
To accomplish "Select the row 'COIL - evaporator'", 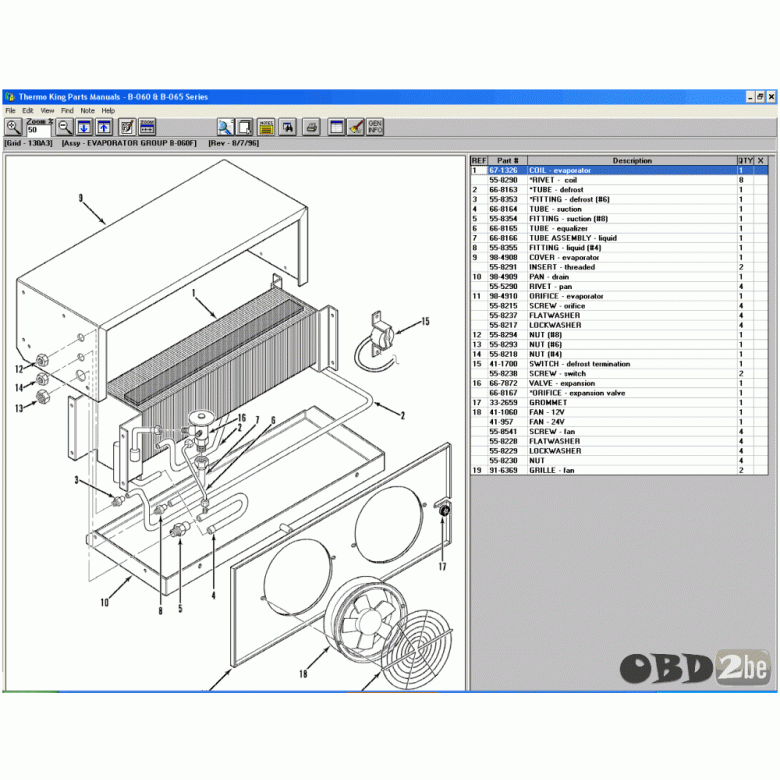I will coord(619,170).
